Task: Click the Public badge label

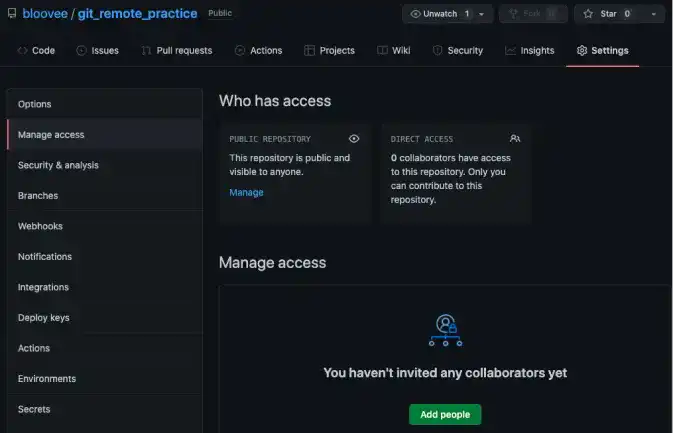Action: tap(220, 13)
